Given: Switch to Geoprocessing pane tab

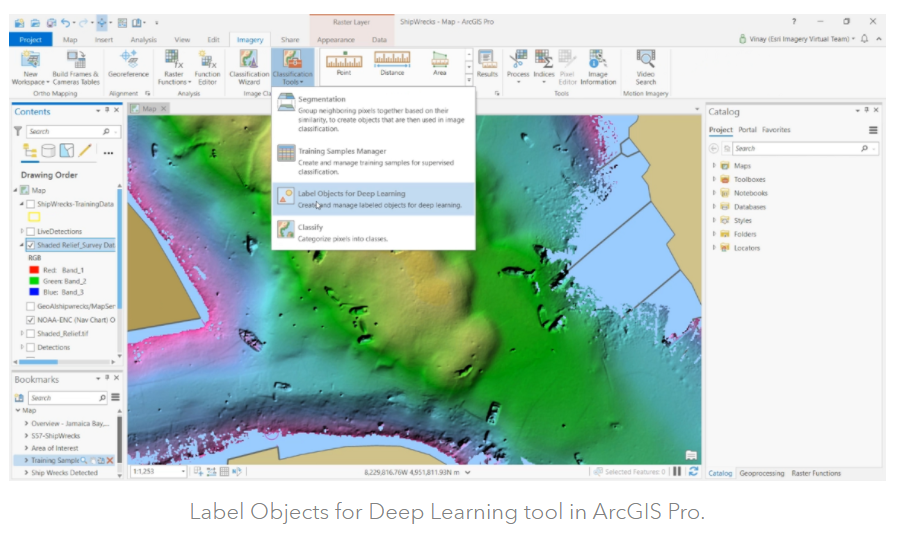Looking at the screenshot, I should tap(761, 473).
